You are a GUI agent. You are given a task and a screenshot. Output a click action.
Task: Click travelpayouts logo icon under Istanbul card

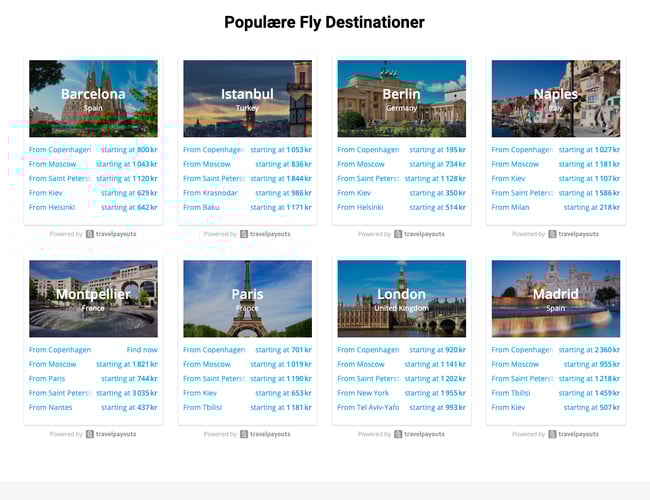[x=244, y=234]
